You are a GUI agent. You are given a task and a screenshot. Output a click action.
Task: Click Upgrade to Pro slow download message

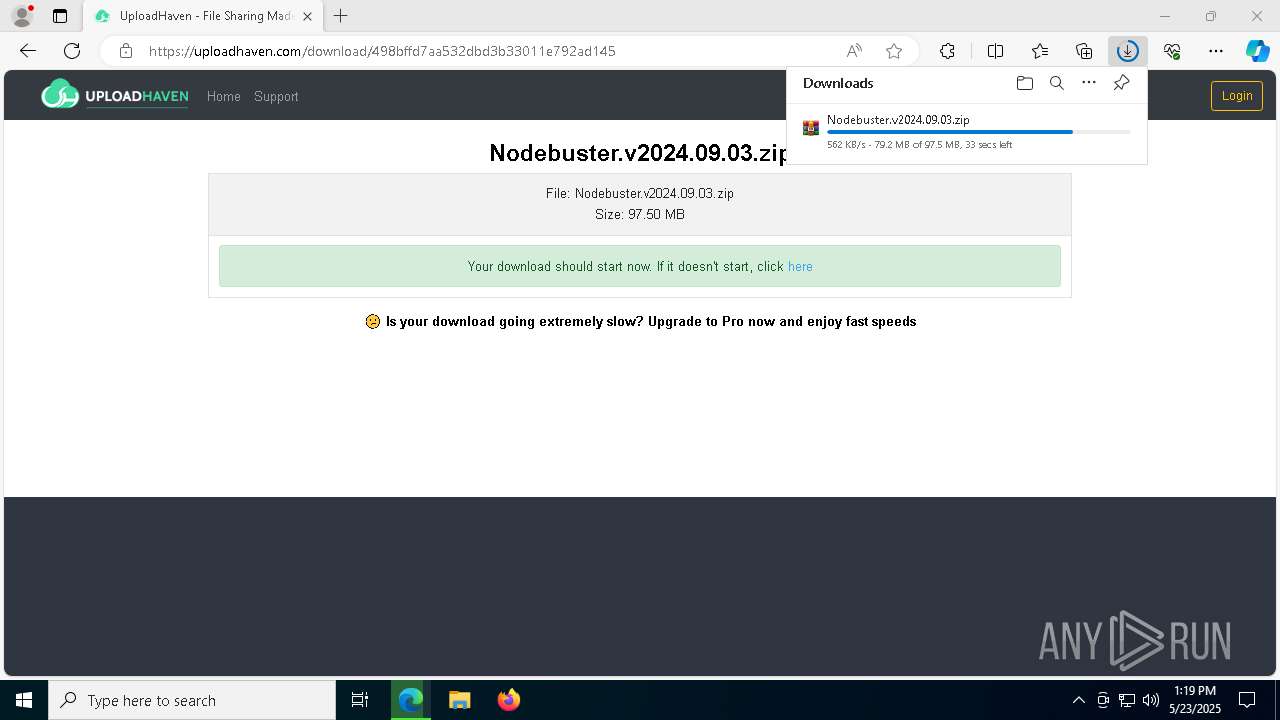pyautogui.click(x=640, y=321)
